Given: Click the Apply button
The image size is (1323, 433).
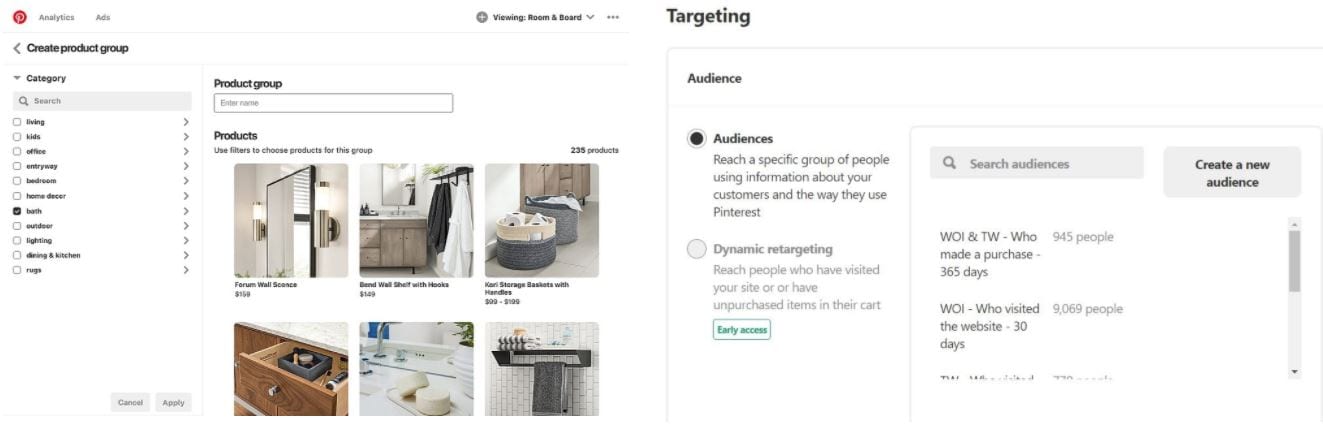Looking at the screenshot, I should [x=173, y=402].
